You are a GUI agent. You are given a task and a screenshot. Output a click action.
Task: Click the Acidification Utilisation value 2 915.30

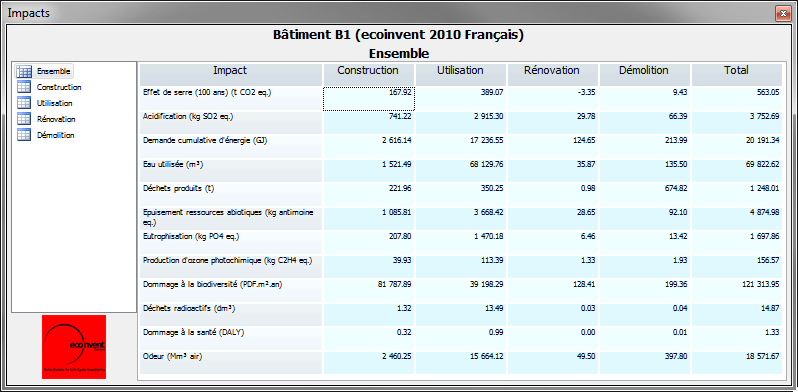click(488, 117)
